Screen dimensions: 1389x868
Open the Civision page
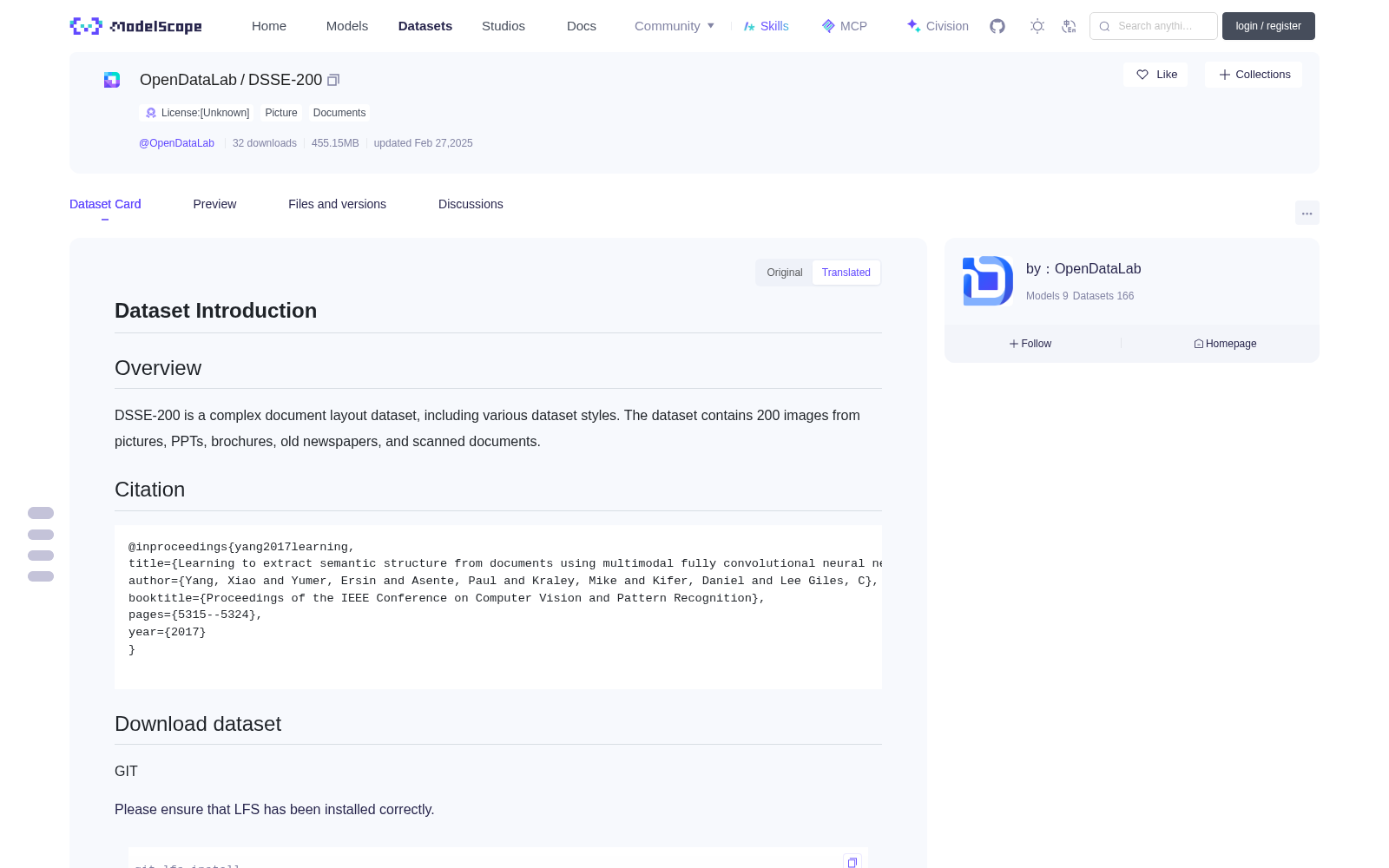click(x=938, y=26)
